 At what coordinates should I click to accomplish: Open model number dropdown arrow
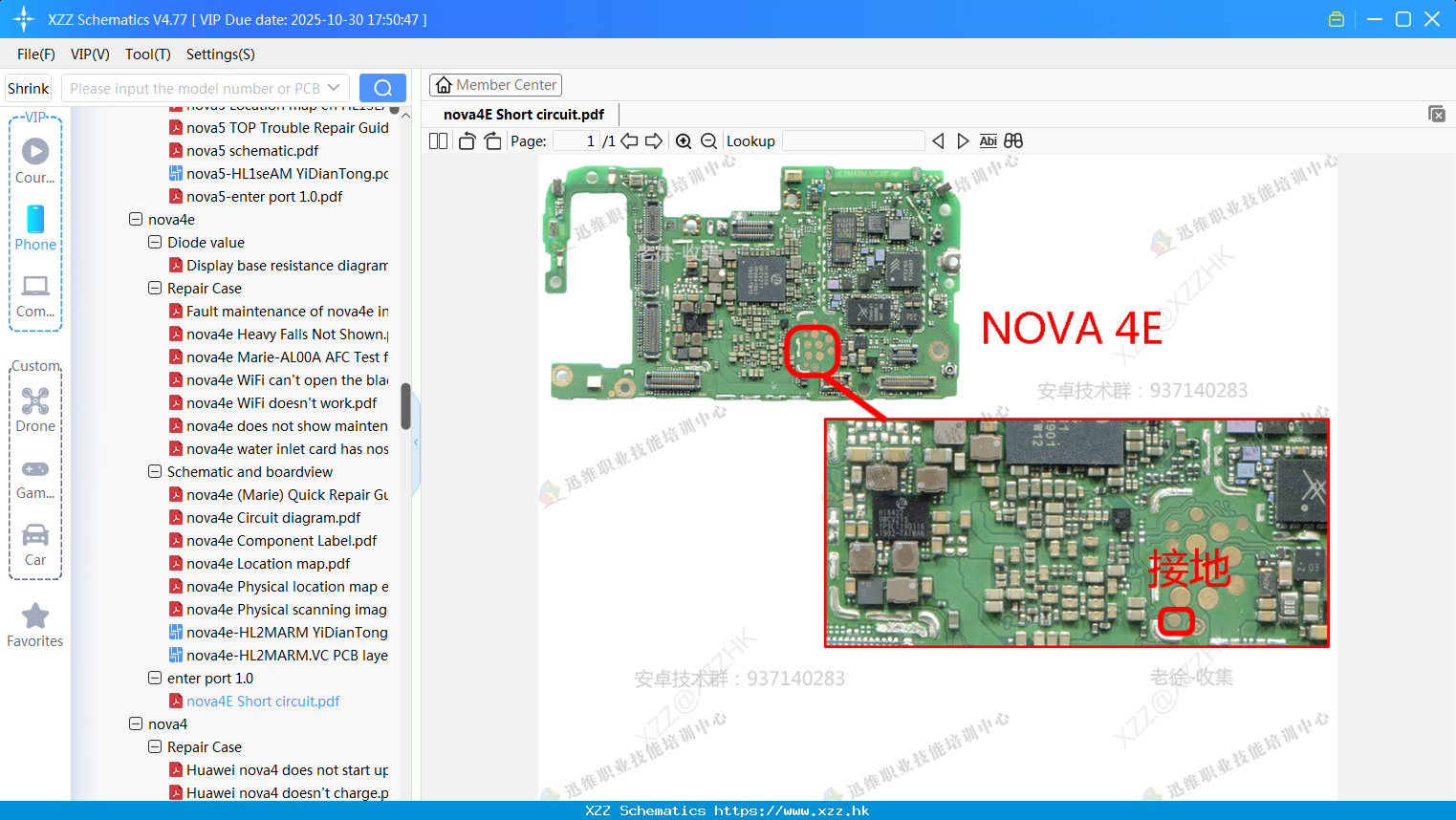click(334, 88)
